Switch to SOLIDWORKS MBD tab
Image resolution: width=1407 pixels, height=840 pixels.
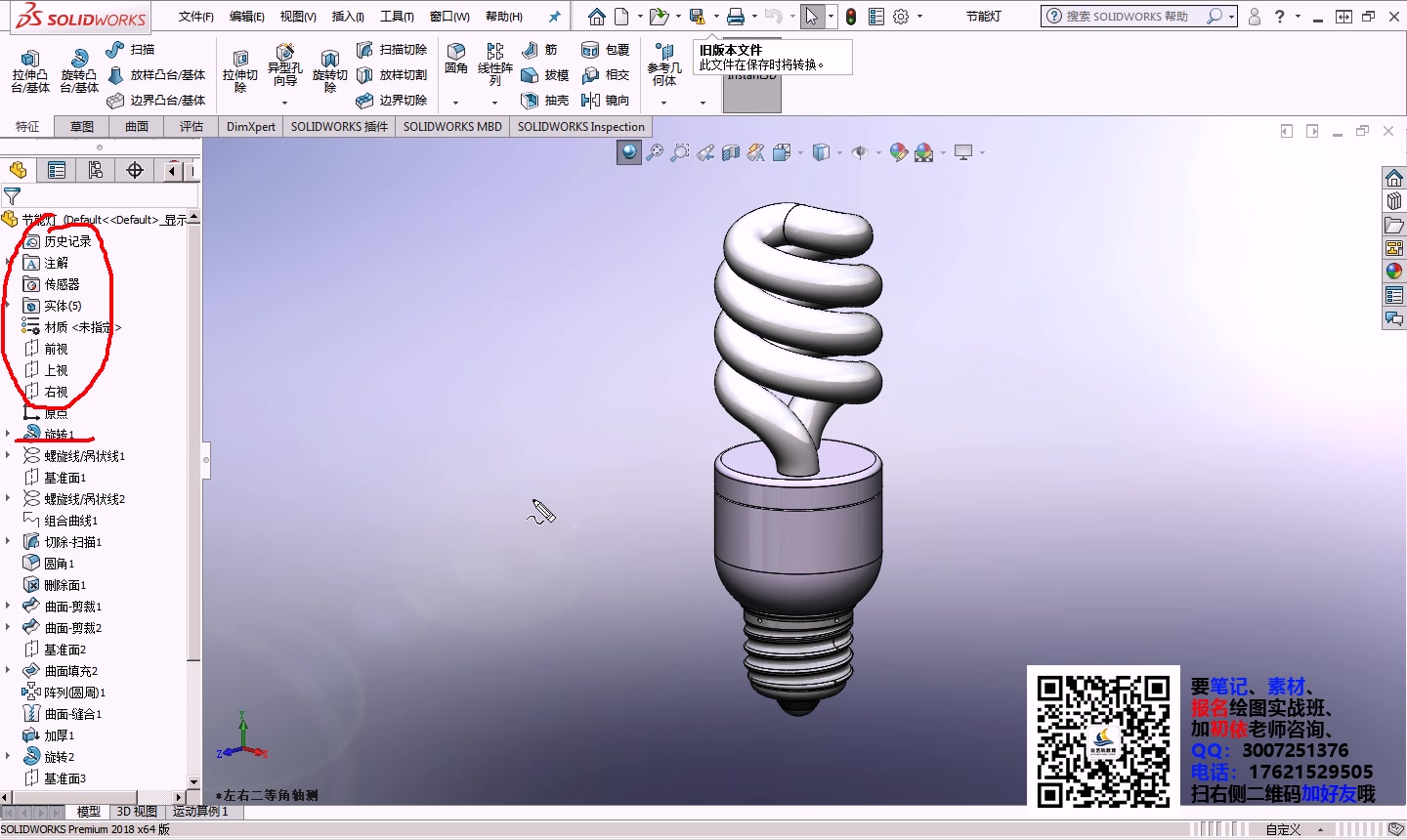point(452,126)
